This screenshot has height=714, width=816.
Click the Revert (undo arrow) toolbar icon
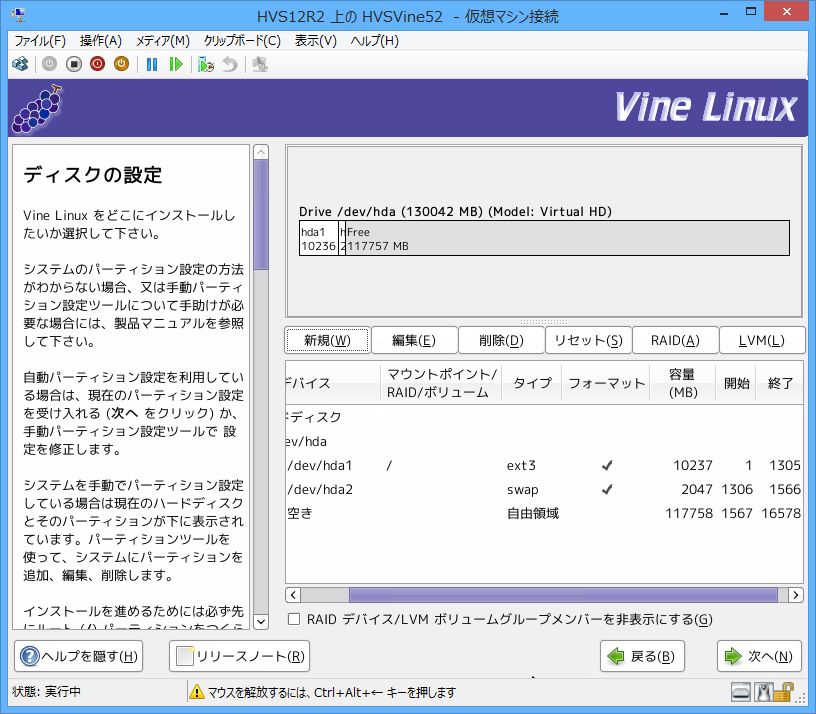pyautogui.click(x=230, y=64)
